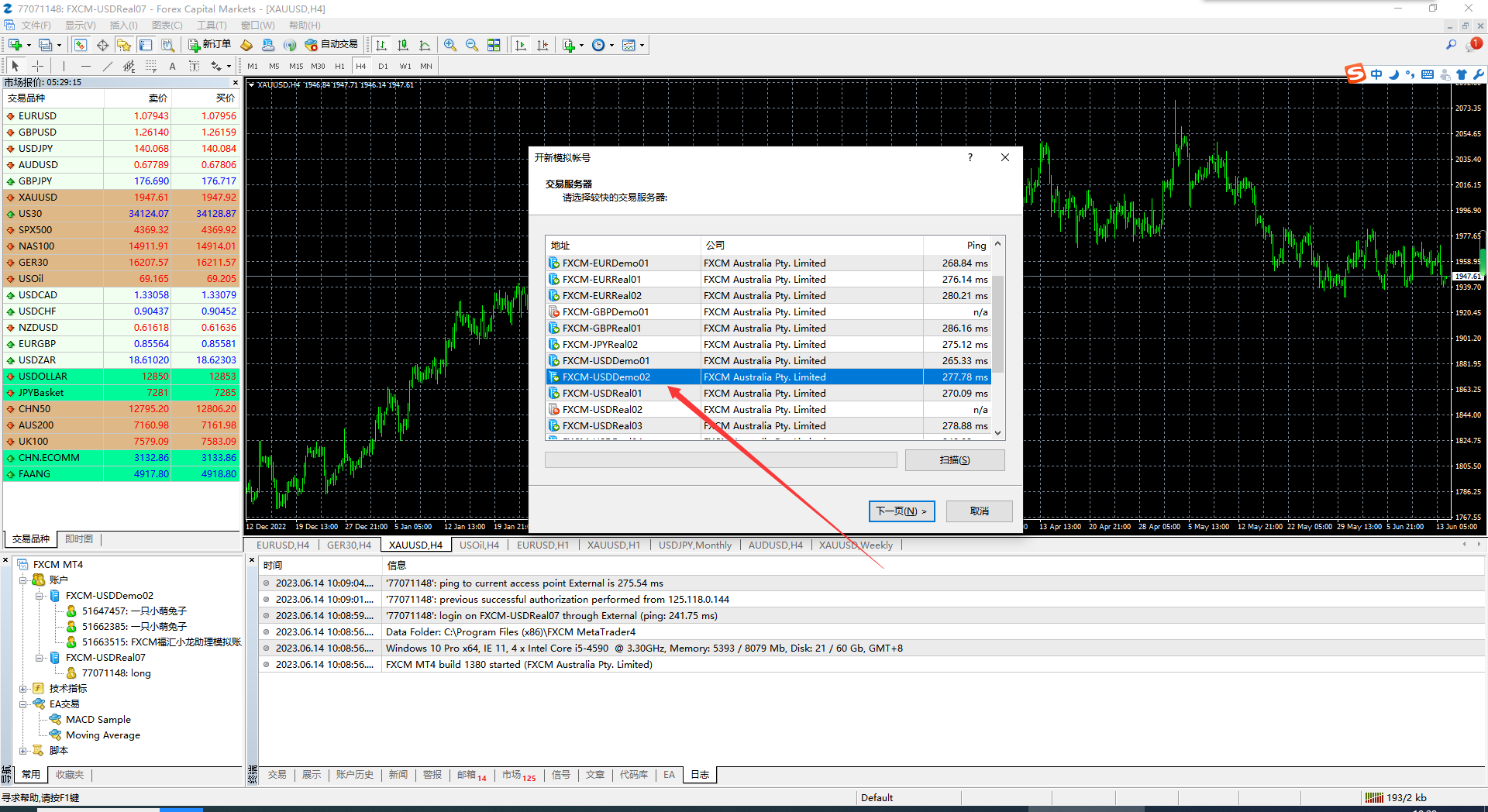Click the 下一页(N) next button
Viewport: 1488px width, 812px height.
[901, 511]
